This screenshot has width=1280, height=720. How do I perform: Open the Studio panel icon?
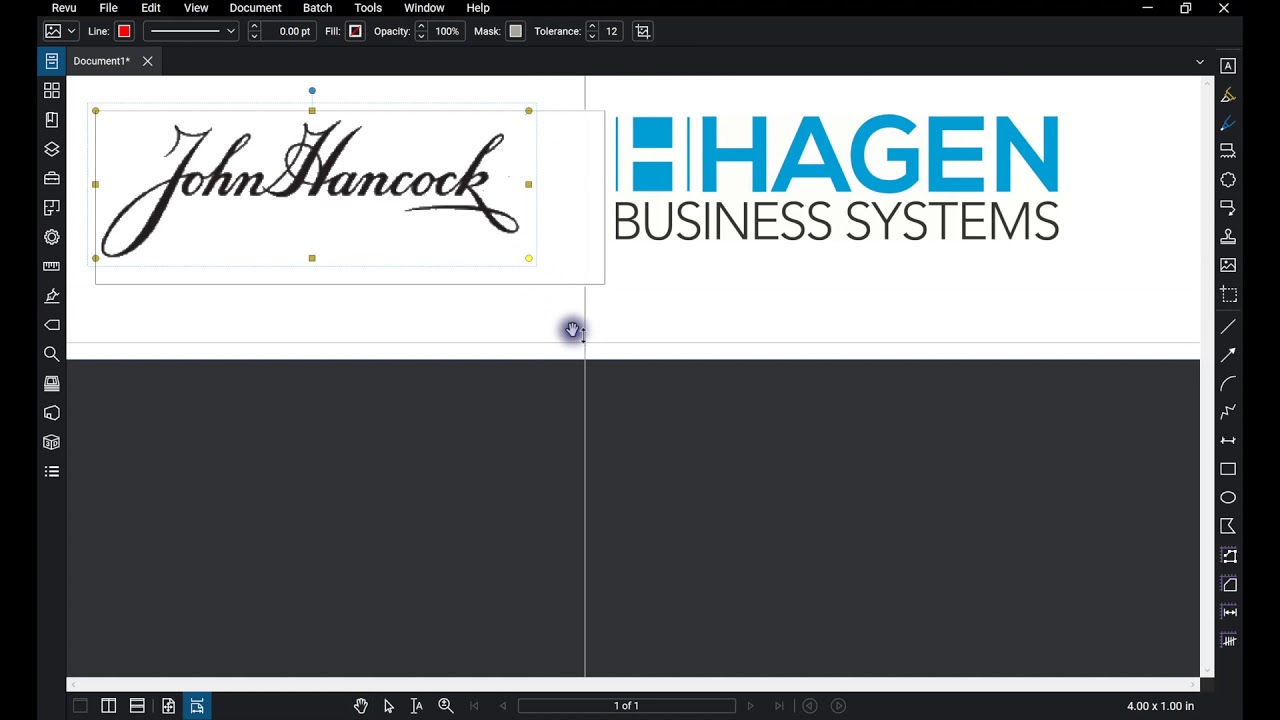(x=52, y=413)
